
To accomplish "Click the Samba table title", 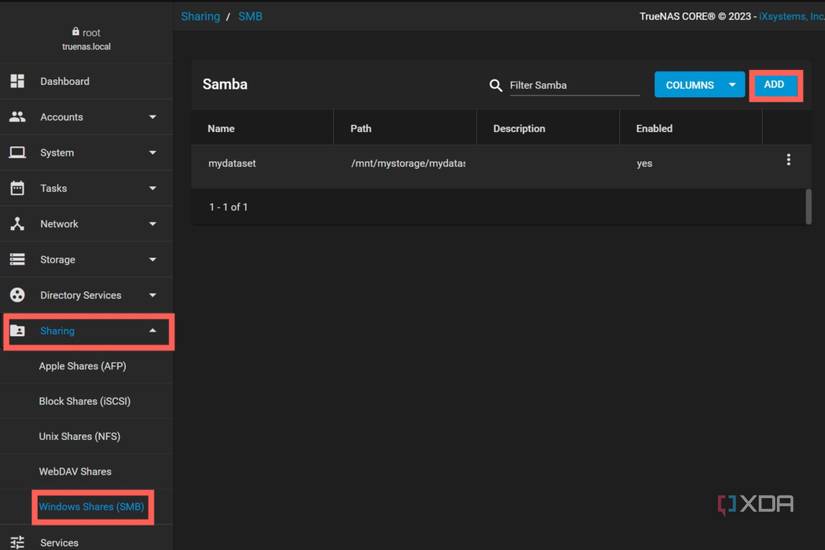I will point(225,84).
